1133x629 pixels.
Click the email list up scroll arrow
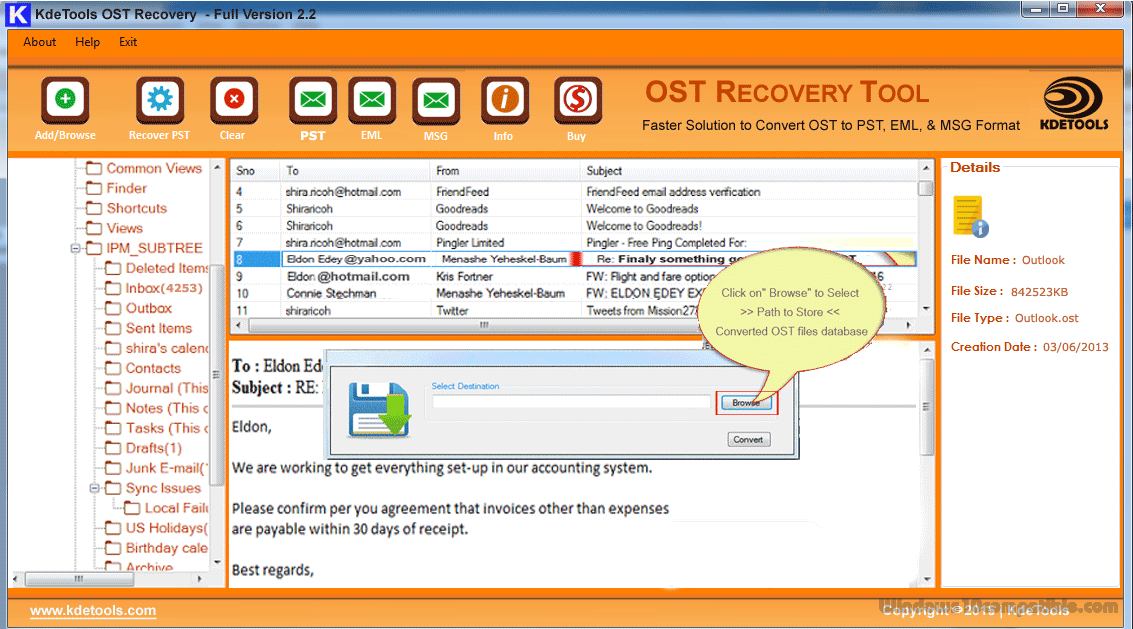[926, 168]
